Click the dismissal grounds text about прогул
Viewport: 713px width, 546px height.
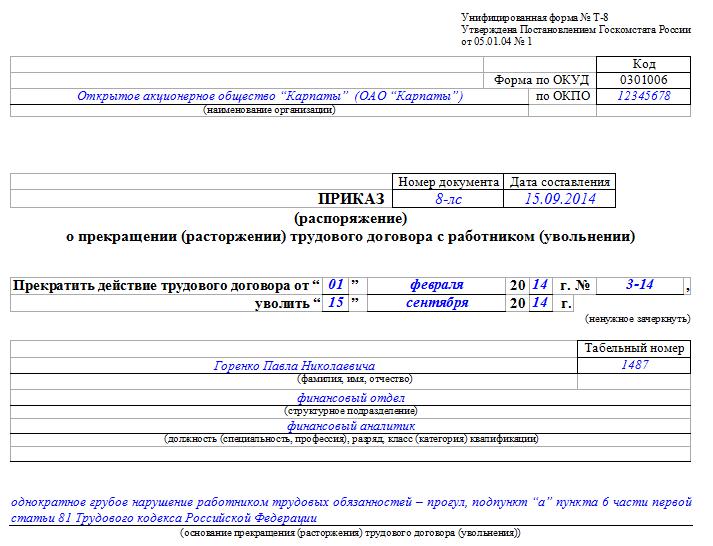[350, 509]
